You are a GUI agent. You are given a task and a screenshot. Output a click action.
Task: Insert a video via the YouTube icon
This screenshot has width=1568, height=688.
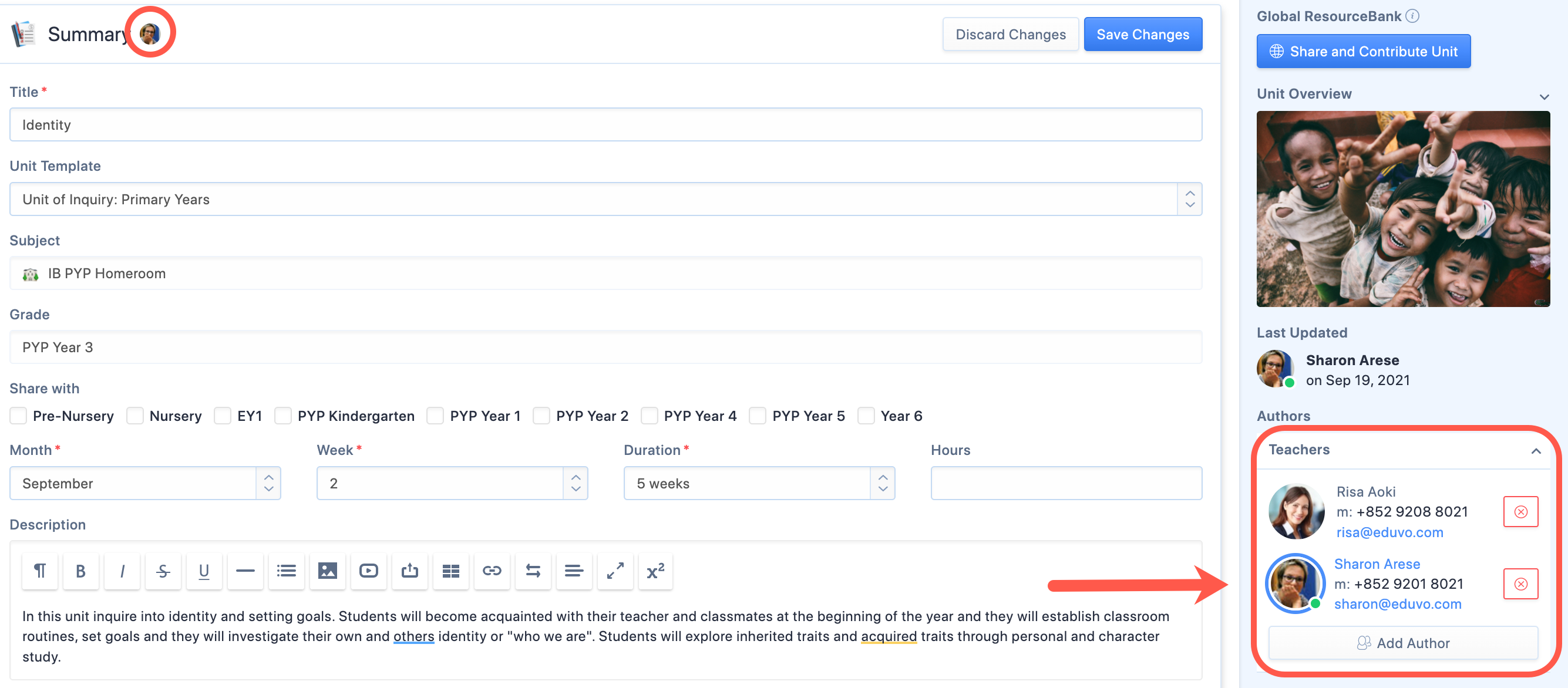[x=368, y=571]
